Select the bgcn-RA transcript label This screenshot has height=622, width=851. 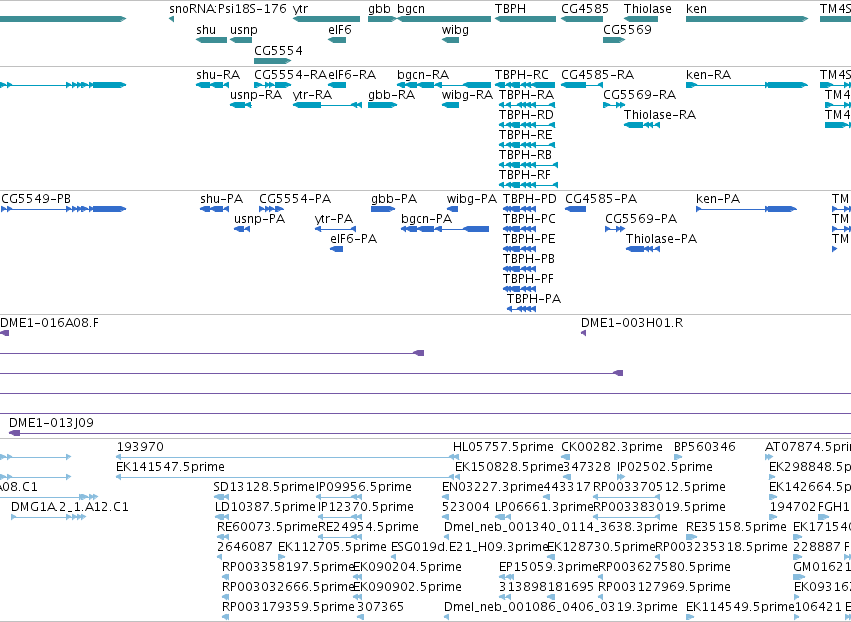(x=423, y=74)
